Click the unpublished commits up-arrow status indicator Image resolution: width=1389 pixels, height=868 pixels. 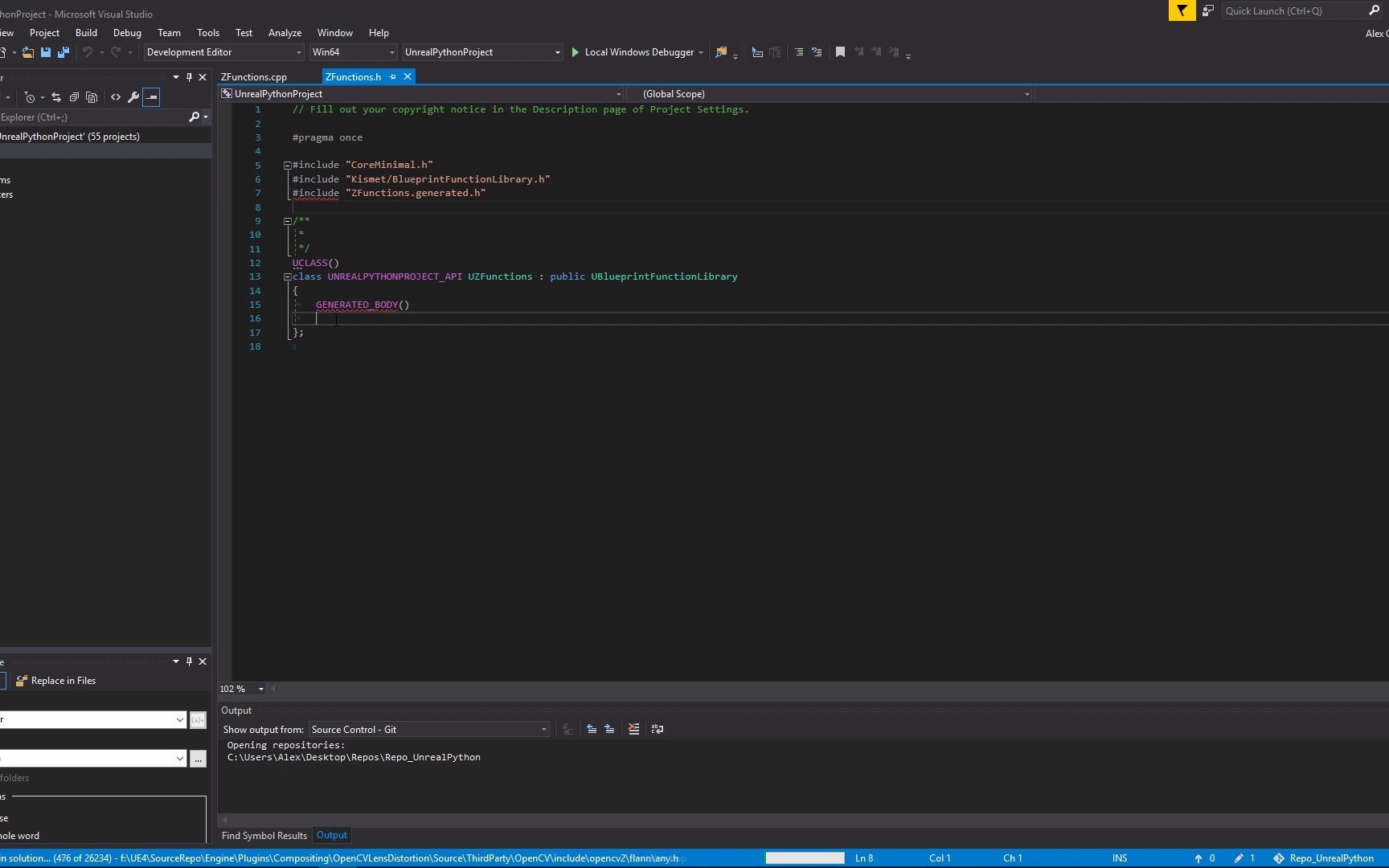click(1204, 858)
